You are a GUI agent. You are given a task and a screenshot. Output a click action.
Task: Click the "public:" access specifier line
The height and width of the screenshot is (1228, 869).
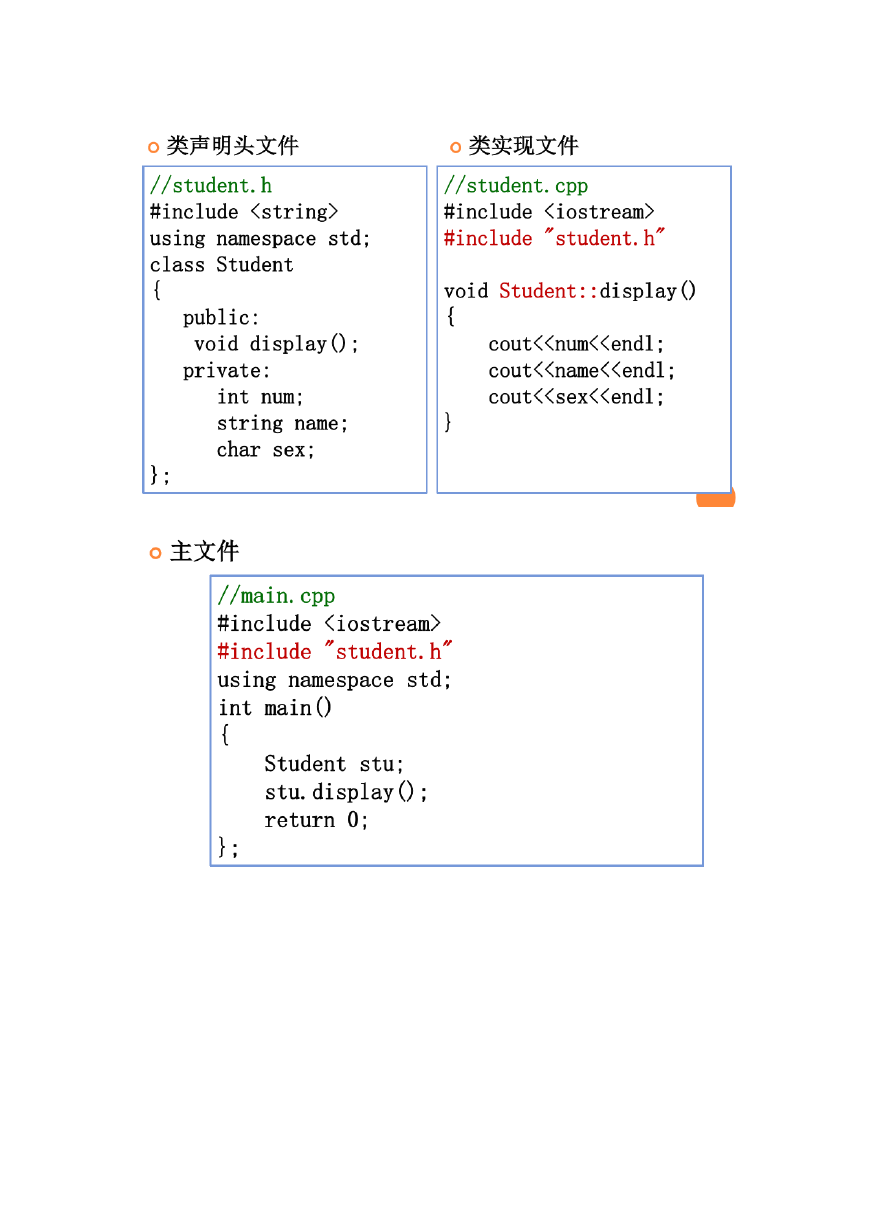[222, 318]
